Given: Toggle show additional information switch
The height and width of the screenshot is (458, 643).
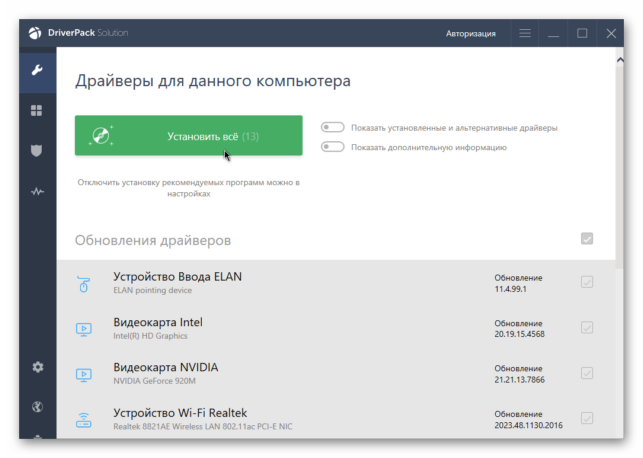Looking at the screenshot, I should [x=333, y=146].
